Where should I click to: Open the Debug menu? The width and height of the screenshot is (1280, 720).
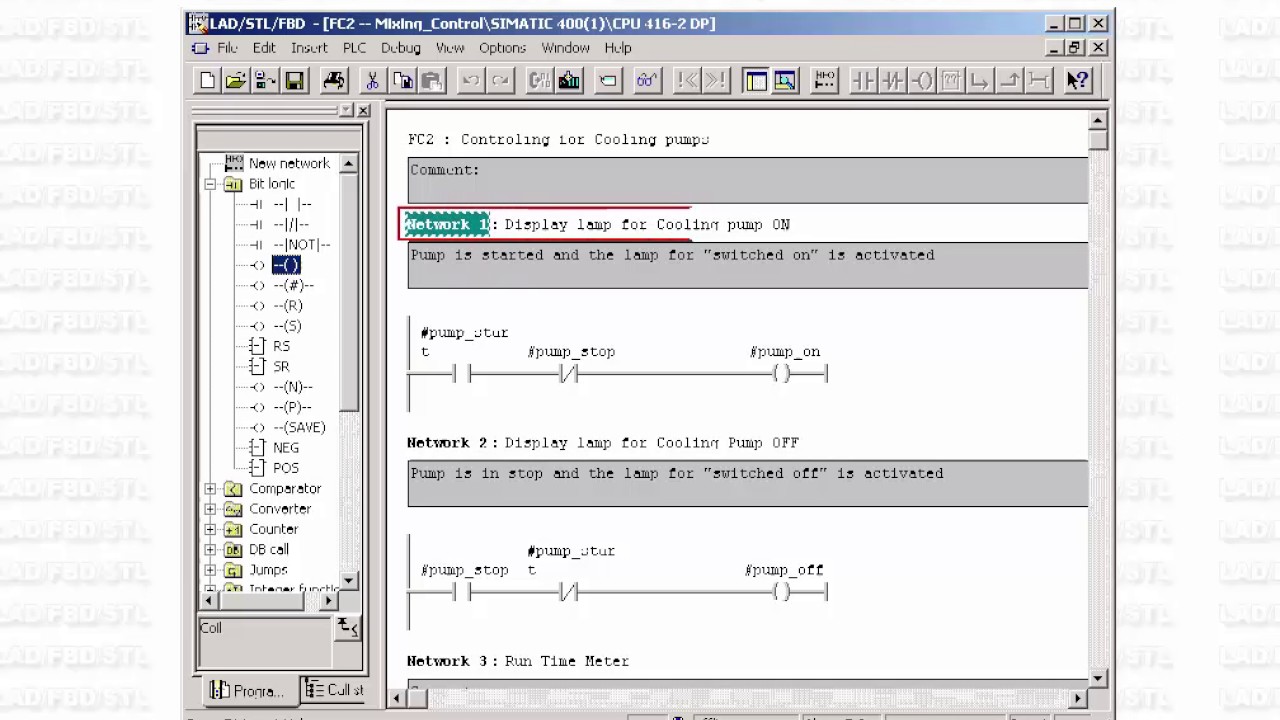(400, 48)
